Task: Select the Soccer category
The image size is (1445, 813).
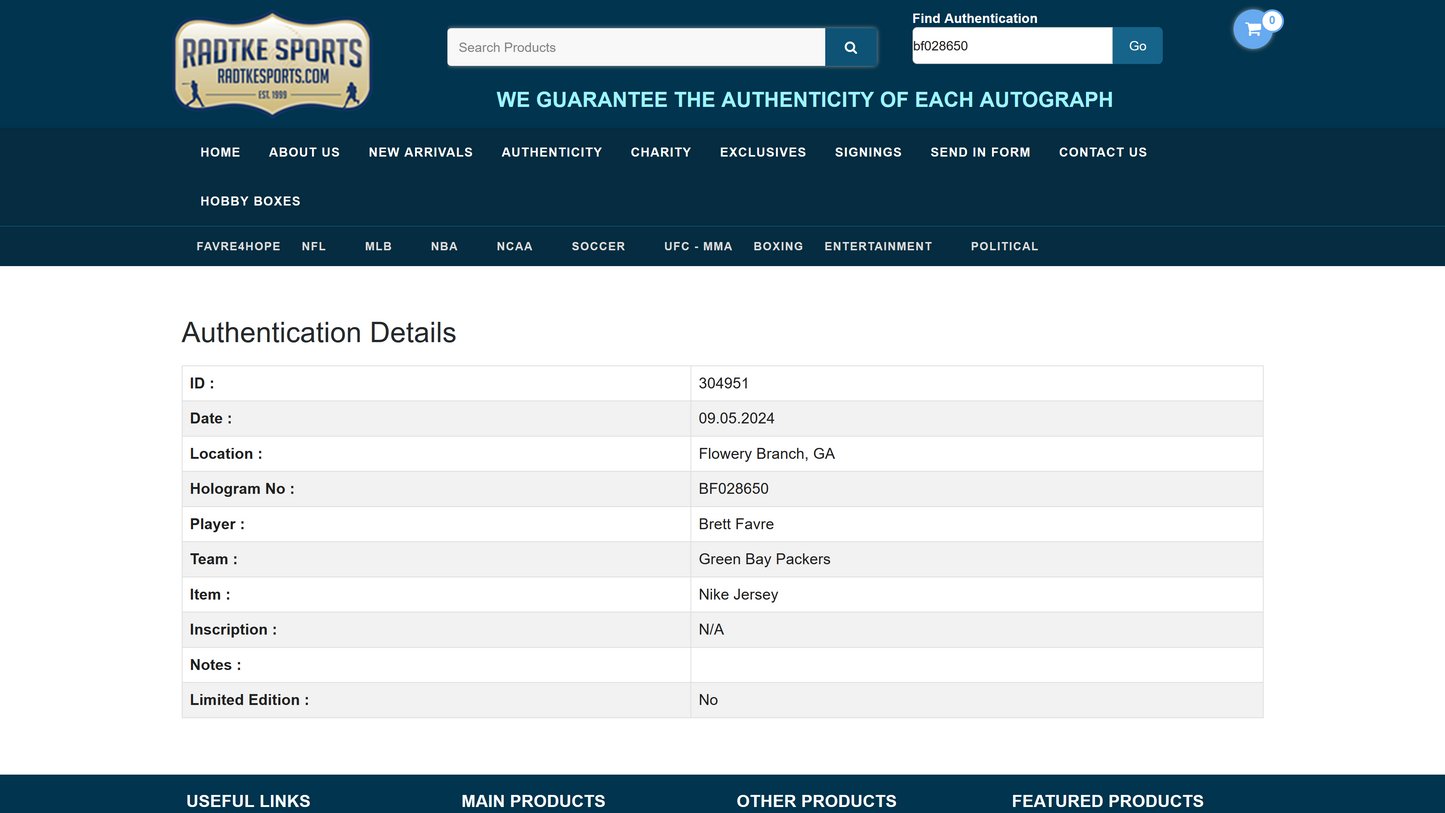Action: (598, 246)
